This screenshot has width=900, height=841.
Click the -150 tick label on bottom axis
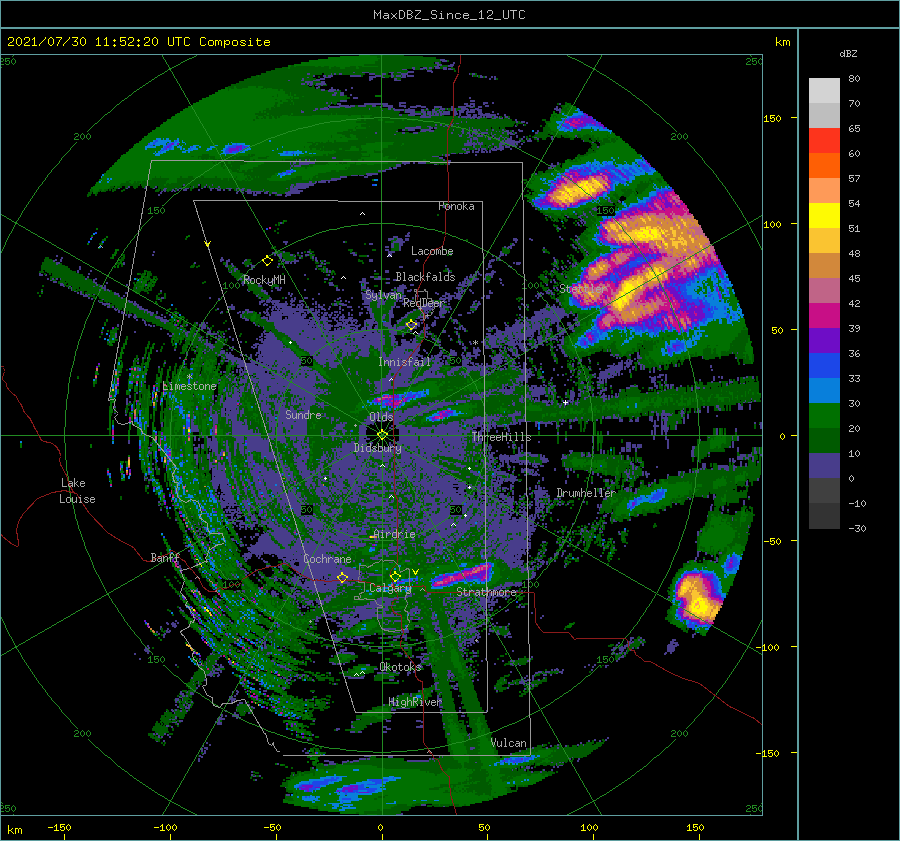pos(59,827)
